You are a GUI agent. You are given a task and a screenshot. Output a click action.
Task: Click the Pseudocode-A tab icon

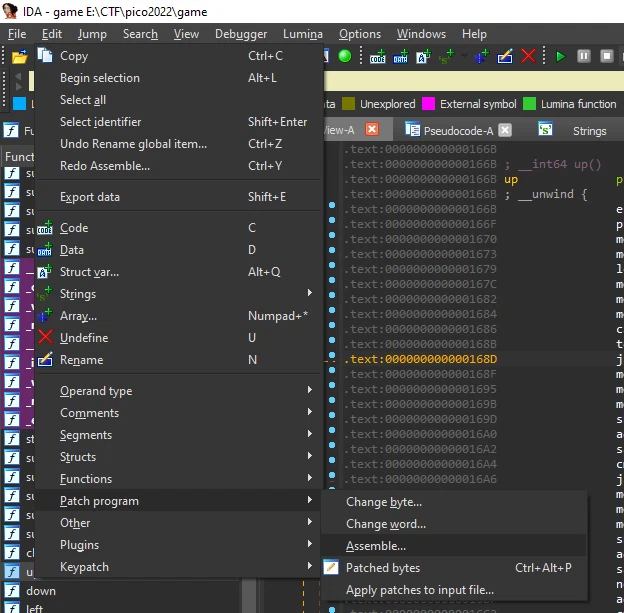[x=412, y=129]
